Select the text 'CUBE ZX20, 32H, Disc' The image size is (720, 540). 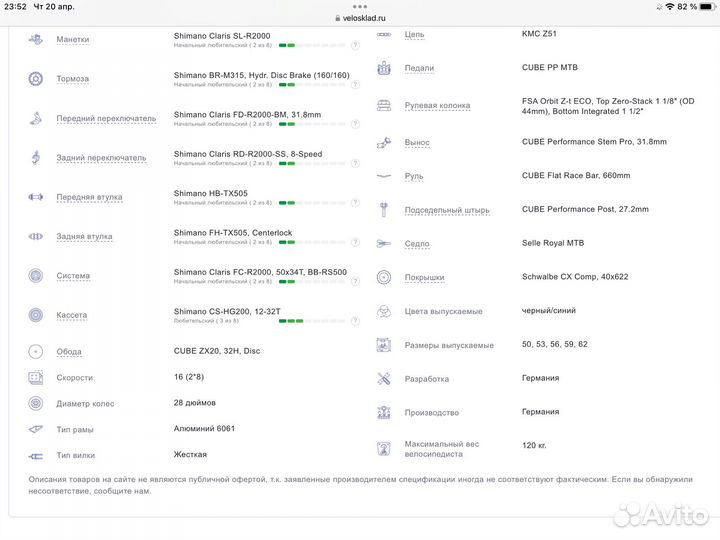[x=217, y=351]
